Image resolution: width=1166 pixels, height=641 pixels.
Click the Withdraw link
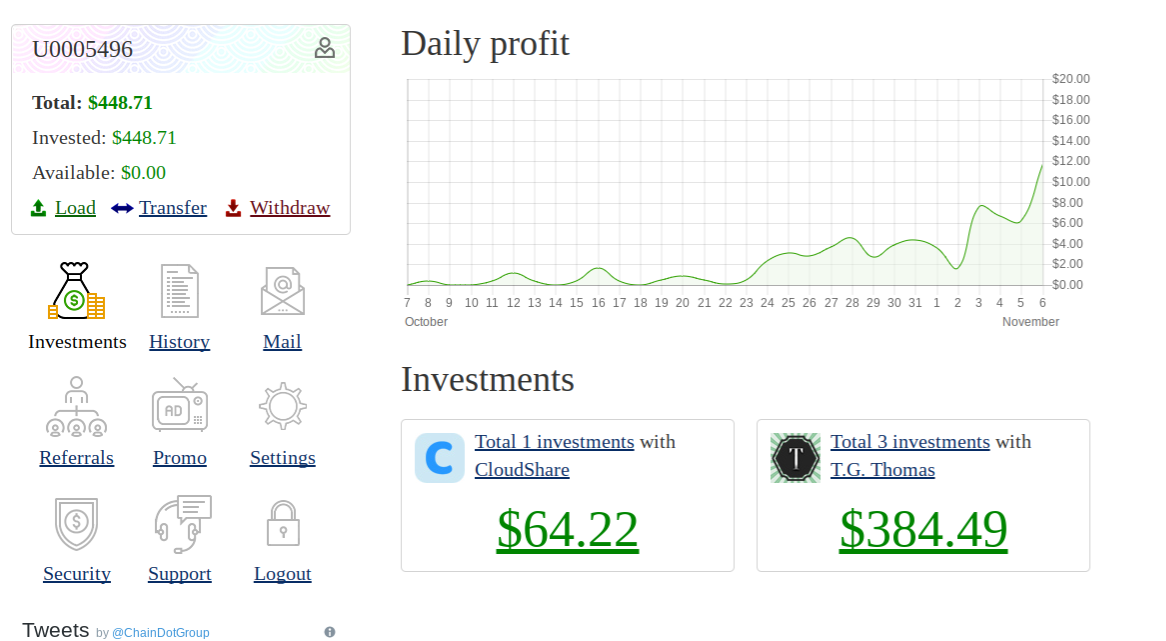(x=289, y=208)
